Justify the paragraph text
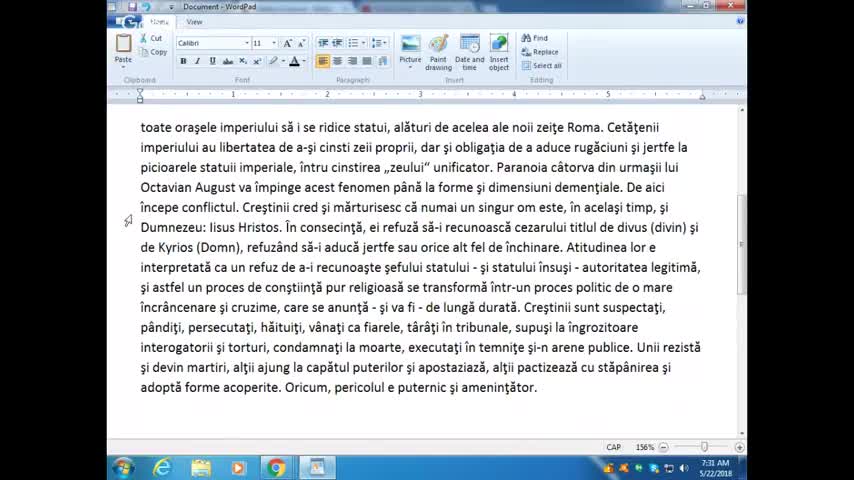Viewport: 854px width, 480px height. [367, 61]
